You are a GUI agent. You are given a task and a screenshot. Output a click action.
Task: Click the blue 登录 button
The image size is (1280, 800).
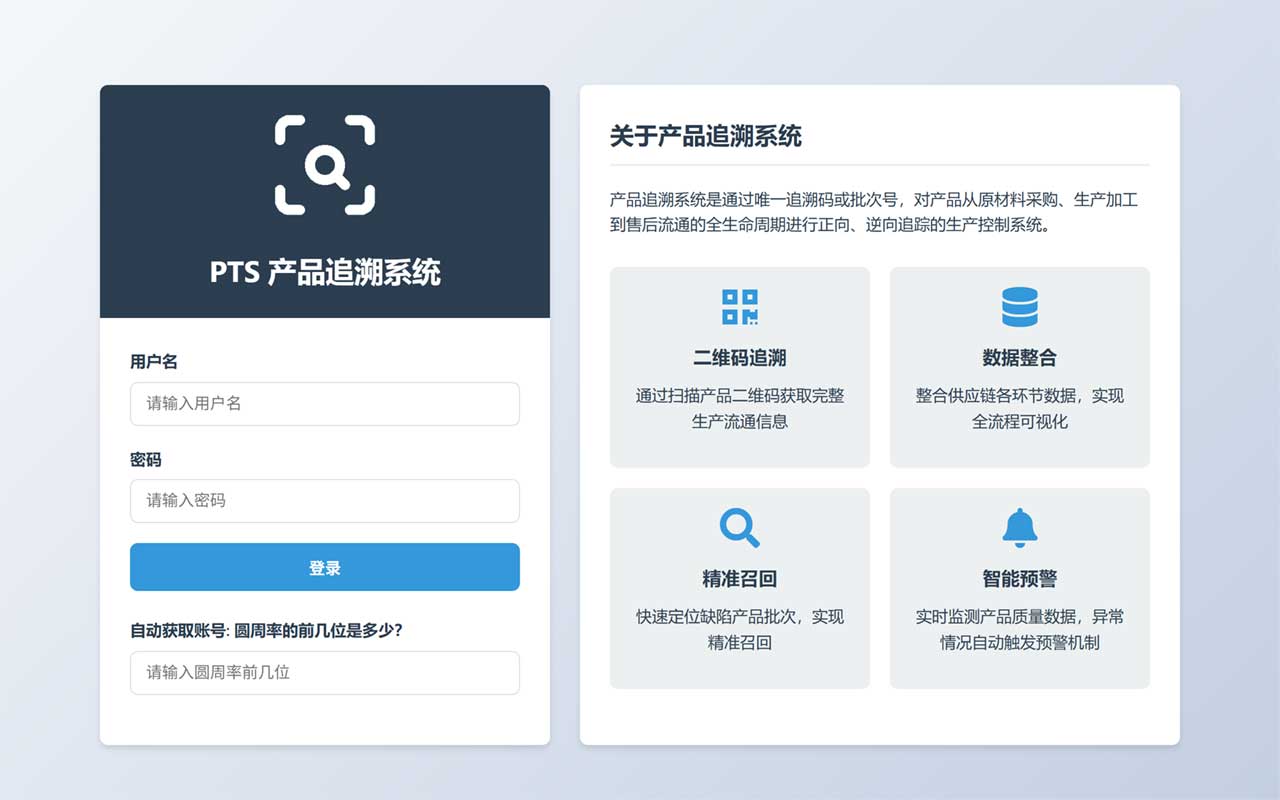(x=325, y=567)
